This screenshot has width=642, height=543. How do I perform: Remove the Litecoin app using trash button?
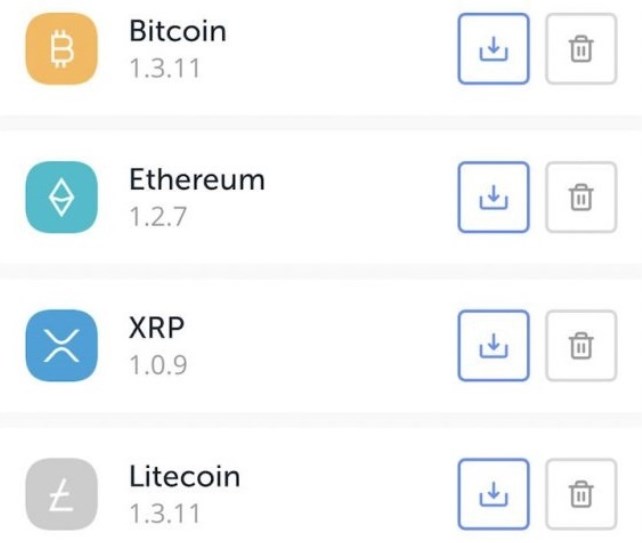tap(581, 494)
